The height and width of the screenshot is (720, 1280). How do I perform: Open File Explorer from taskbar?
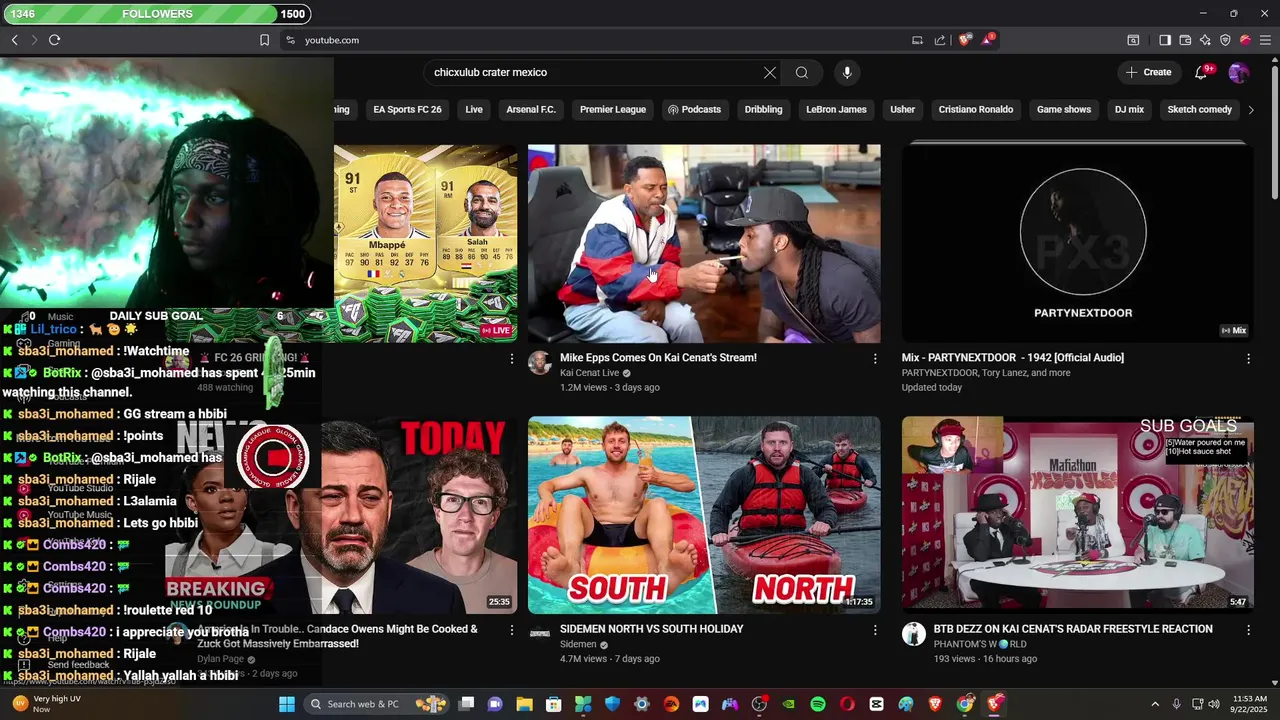[x=525, y=704]
